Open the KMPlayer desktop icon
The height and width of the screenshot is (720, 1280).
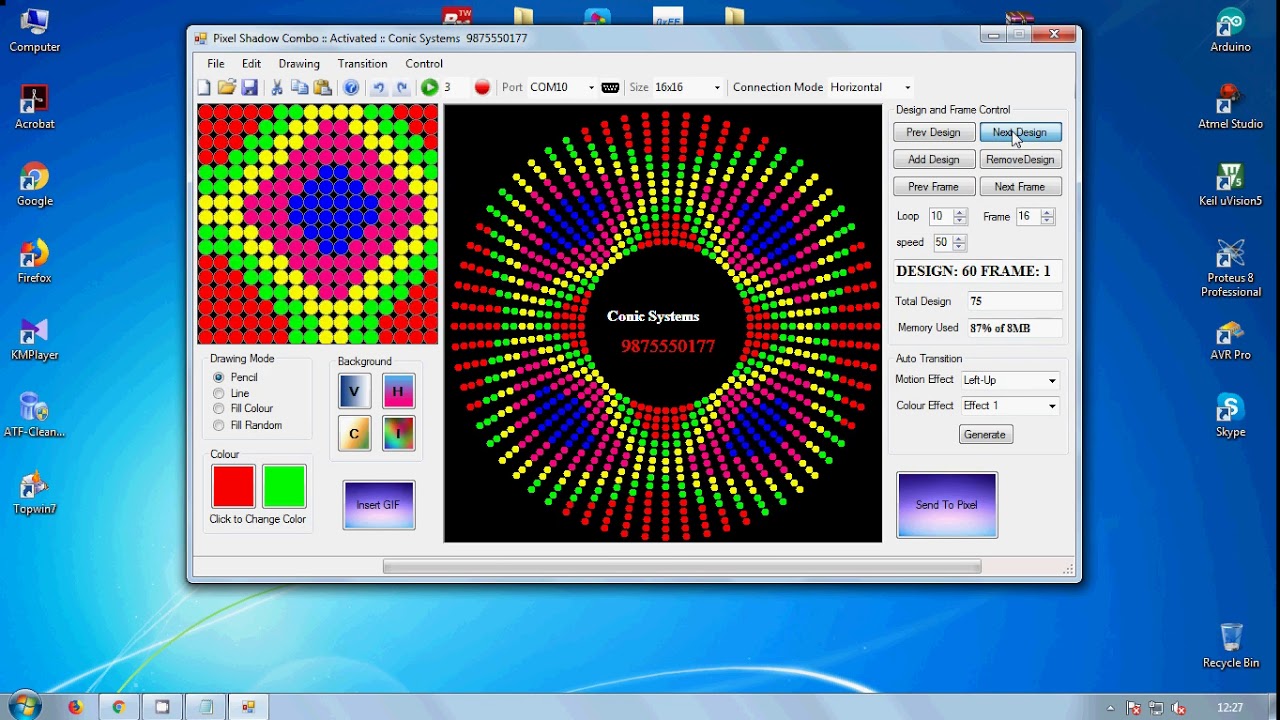tap(34, 340)
